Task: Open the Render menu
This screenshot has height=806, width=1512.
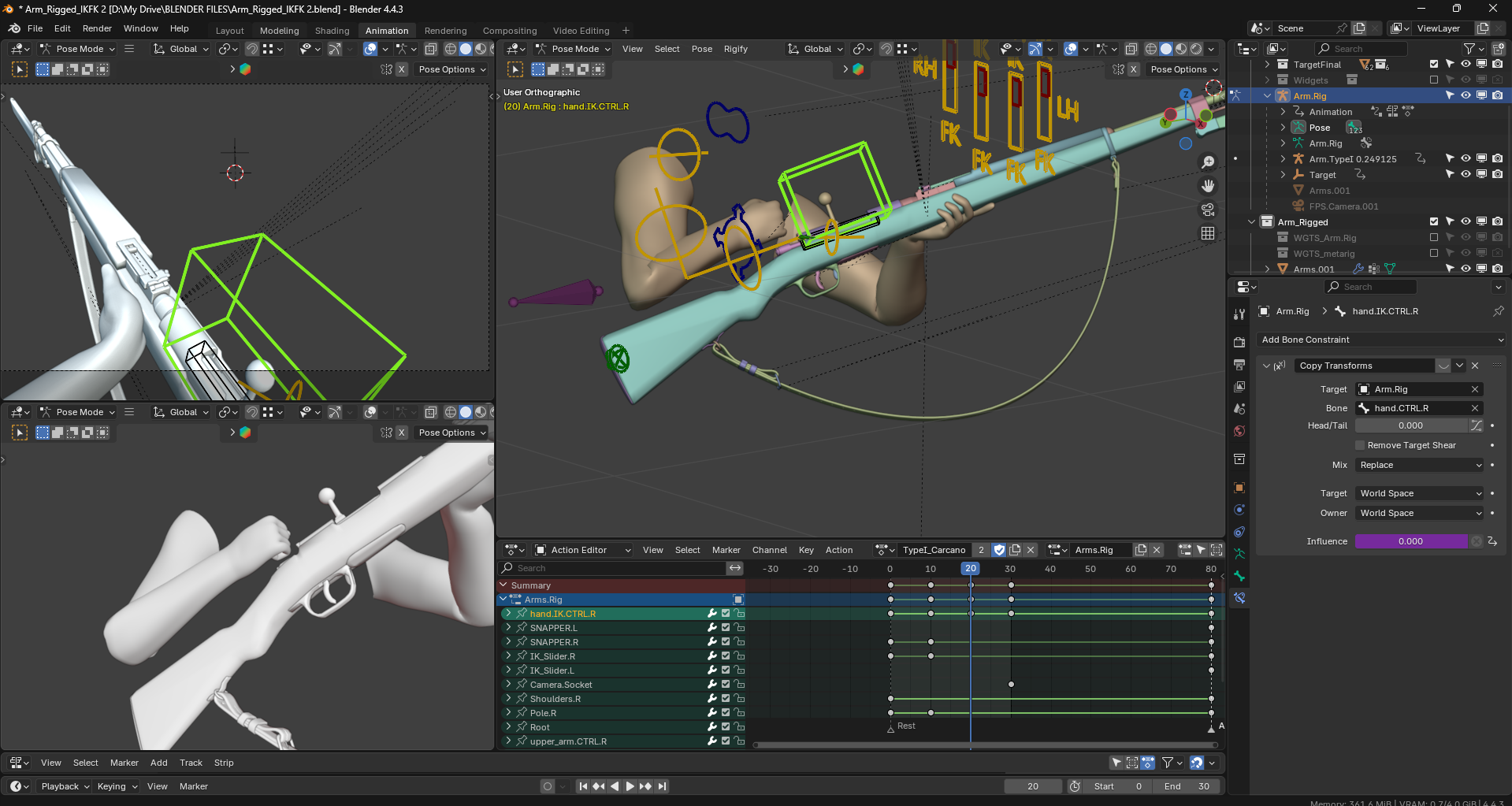Action: [97, 28]
